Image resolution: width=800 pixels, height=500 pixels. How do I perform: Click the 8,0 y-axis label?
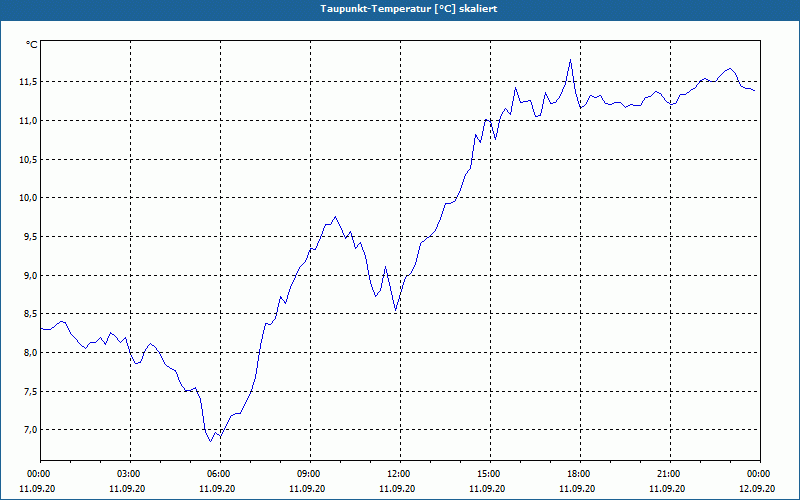[29, 353]
